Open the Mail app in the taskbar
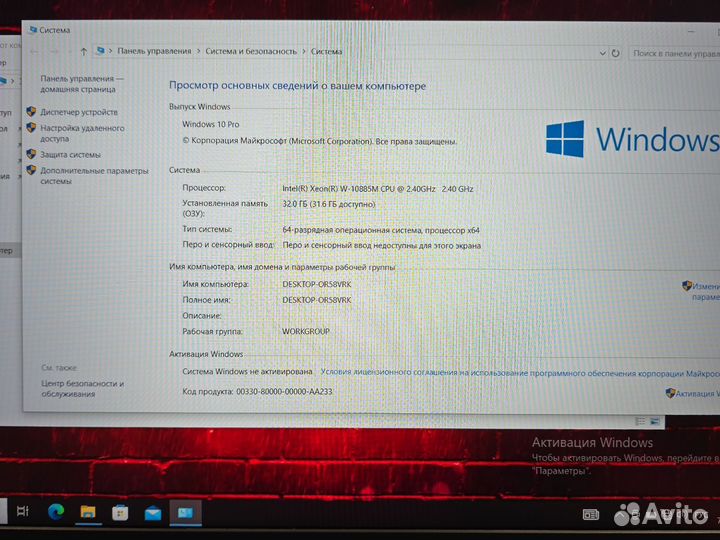The width and height of the screenshot is (720, 540). pyautogui.click(x=153, y=513)
